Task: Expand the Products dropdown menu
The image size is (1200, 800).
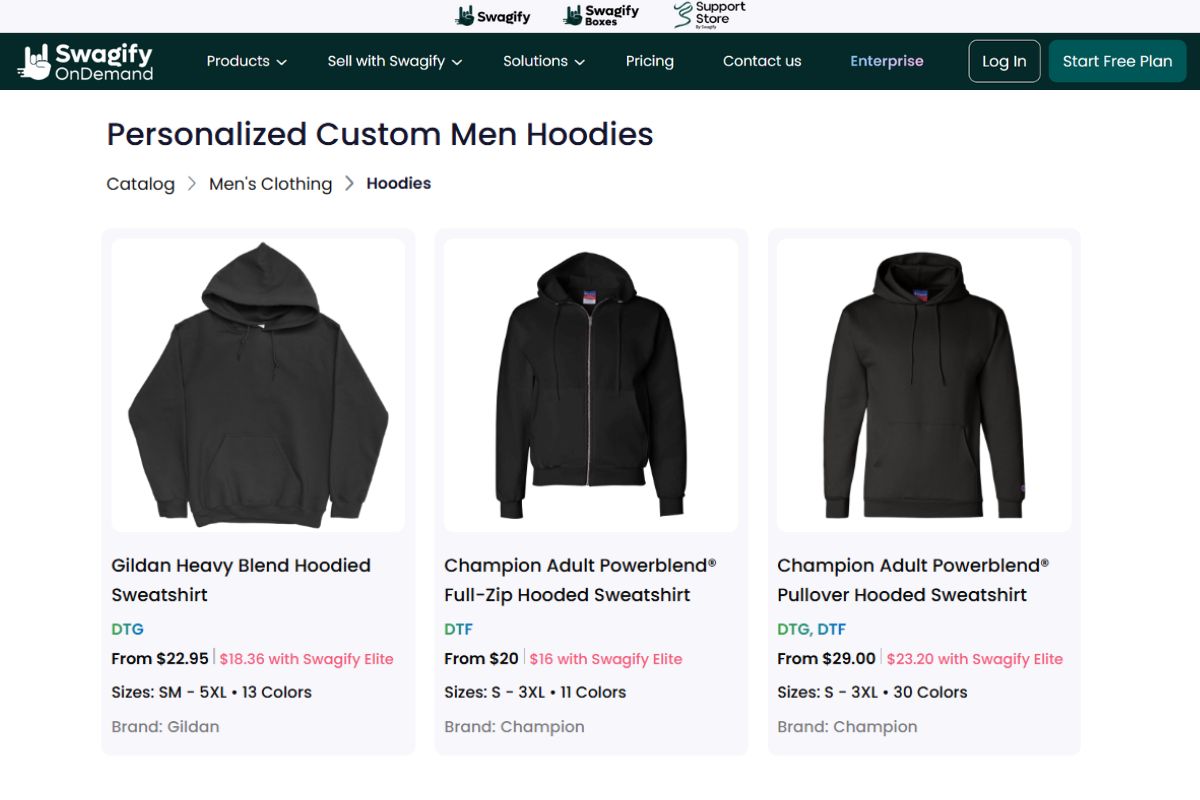Action: point(246,61)
